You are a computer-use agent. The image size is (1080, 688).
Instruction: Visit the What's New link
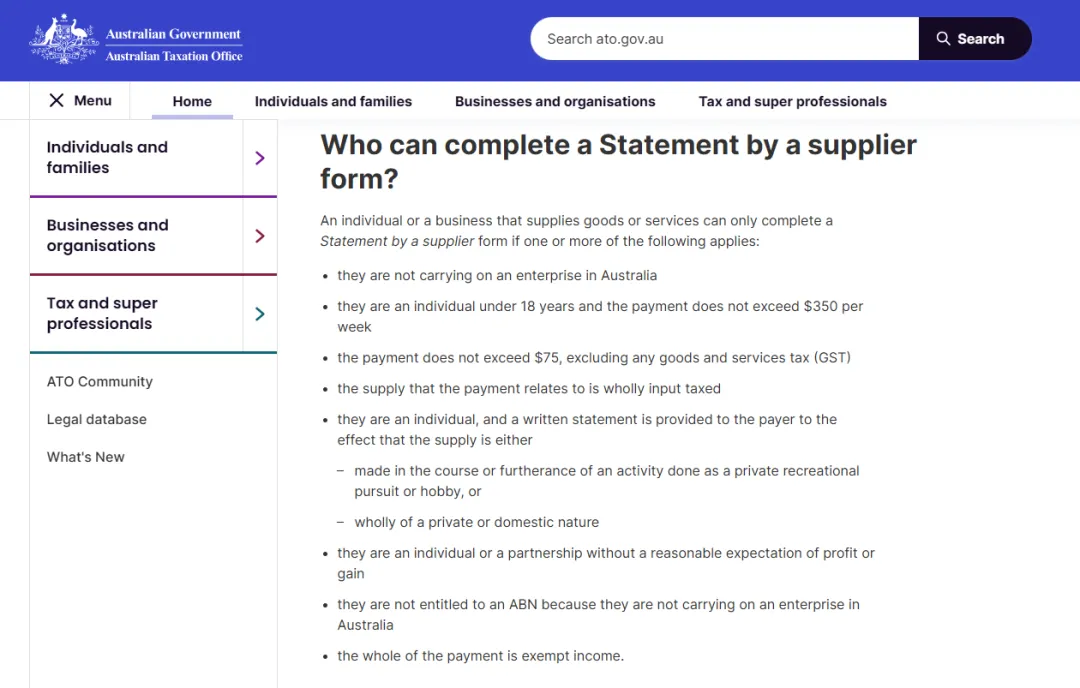click(86, 457)
